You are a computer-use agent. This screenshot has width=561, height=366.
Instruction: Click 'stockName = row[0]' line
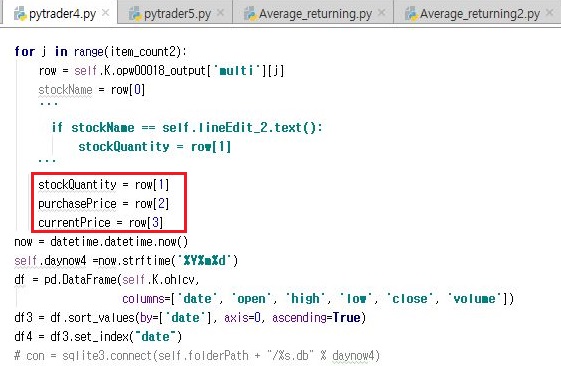click(92, 89)
